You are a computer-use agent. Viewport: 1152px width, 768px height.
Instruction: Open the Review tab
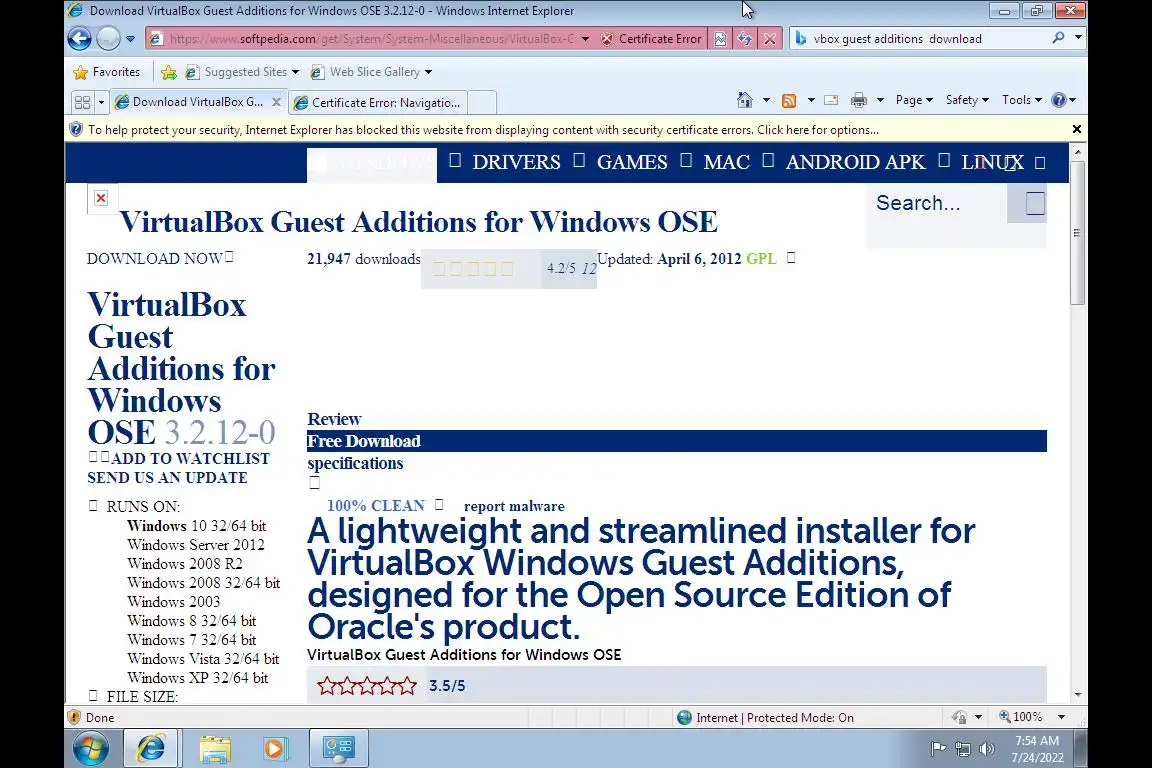(334, 419)
